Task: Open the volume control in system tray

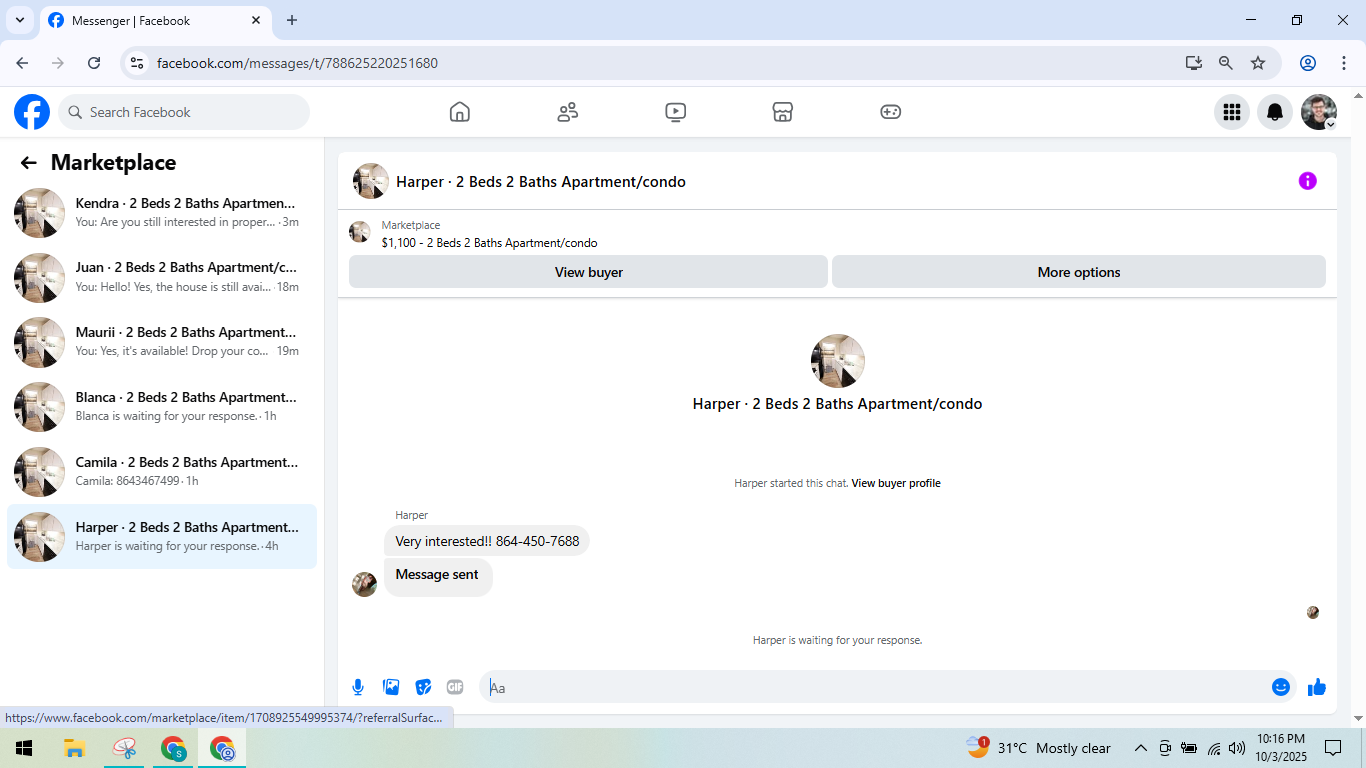Action: 1237,748
